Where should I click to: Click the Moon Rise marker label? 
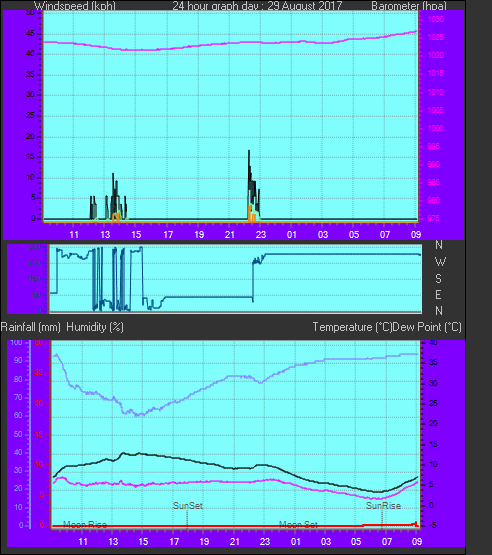pos(85,525)
